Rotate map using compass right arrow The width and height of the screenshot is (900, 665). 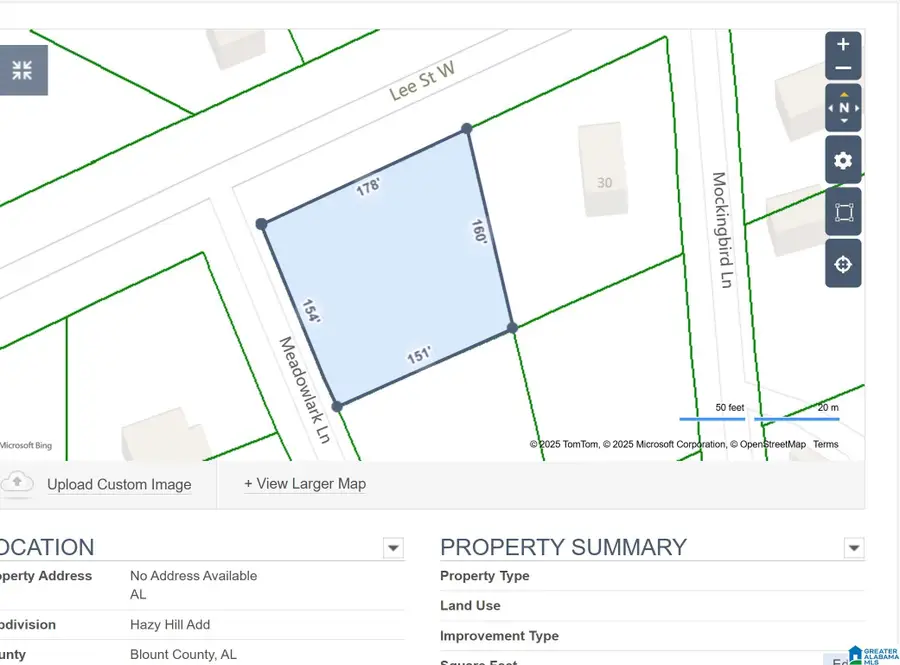[x=856, y=108]
